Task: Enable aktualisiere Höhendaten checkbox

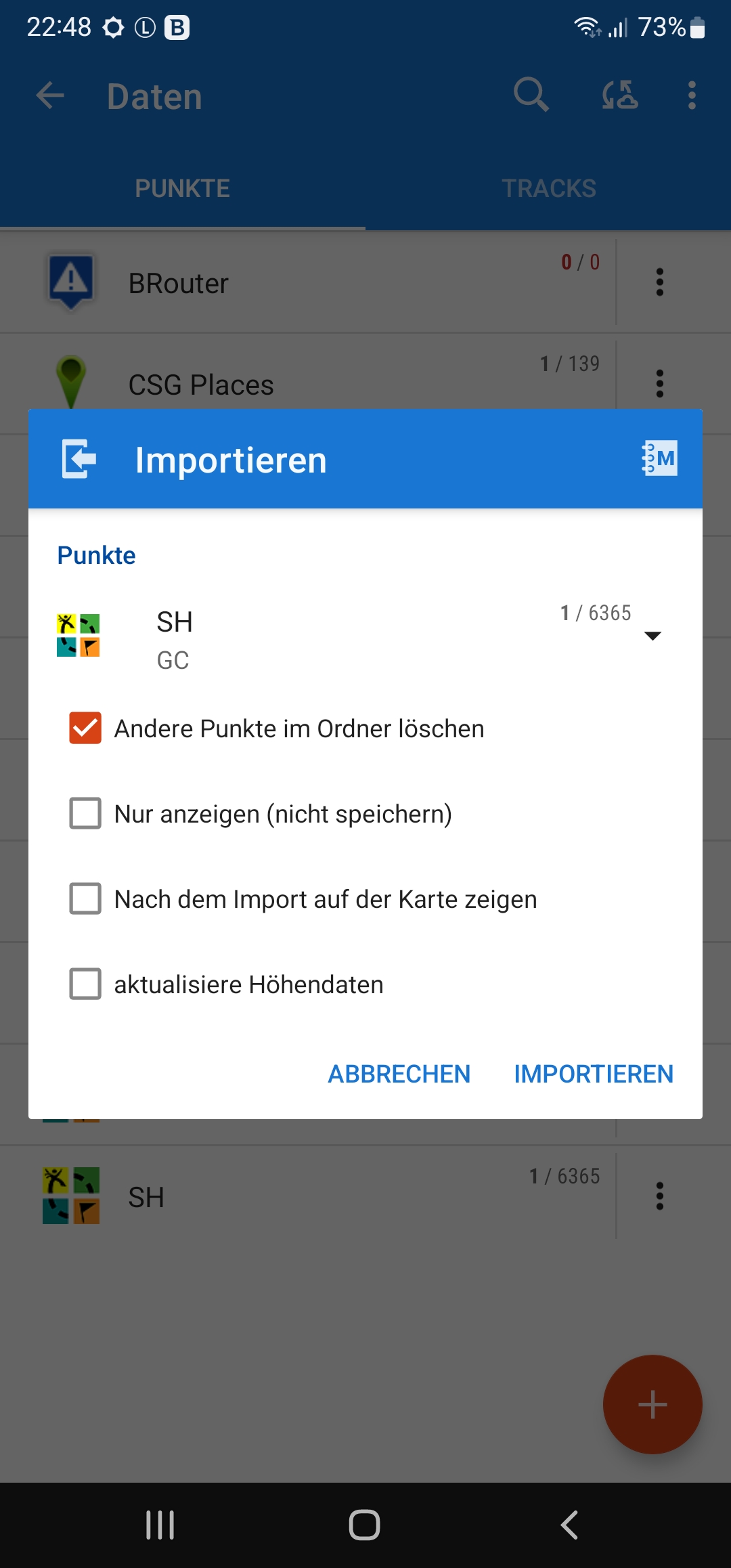Action: (x=85, y=984)
